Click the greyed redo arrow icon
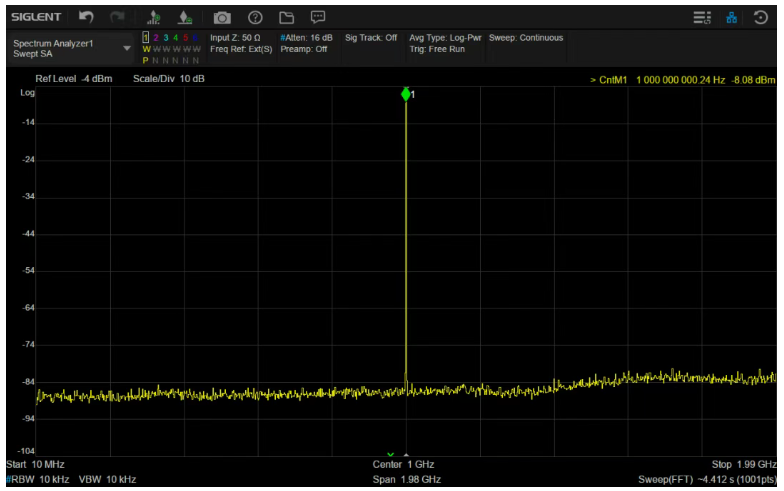 (117, 18)
